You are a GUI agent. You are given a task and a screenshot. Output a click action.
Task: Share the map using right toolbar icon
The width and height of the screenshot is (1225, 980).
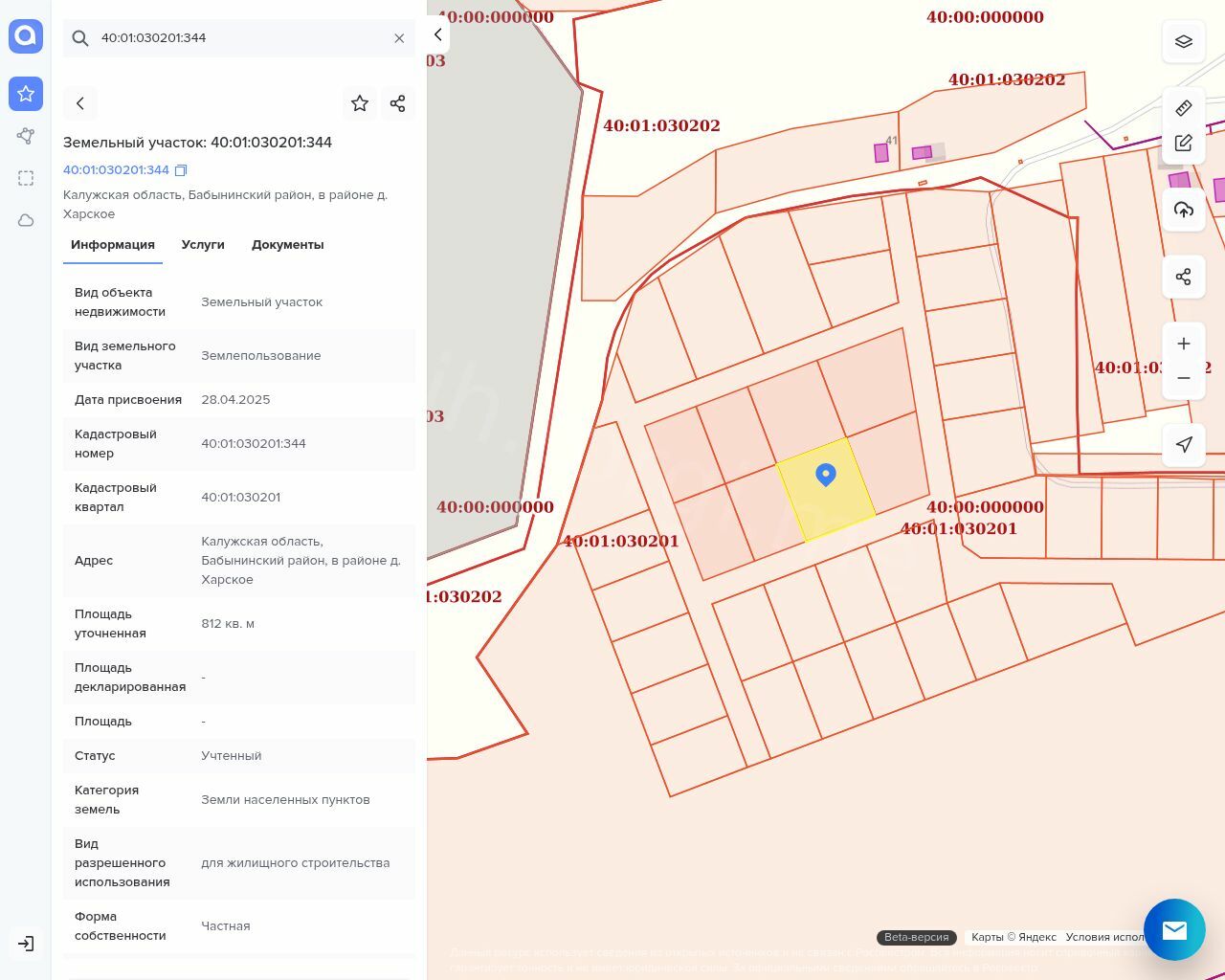1183,277
